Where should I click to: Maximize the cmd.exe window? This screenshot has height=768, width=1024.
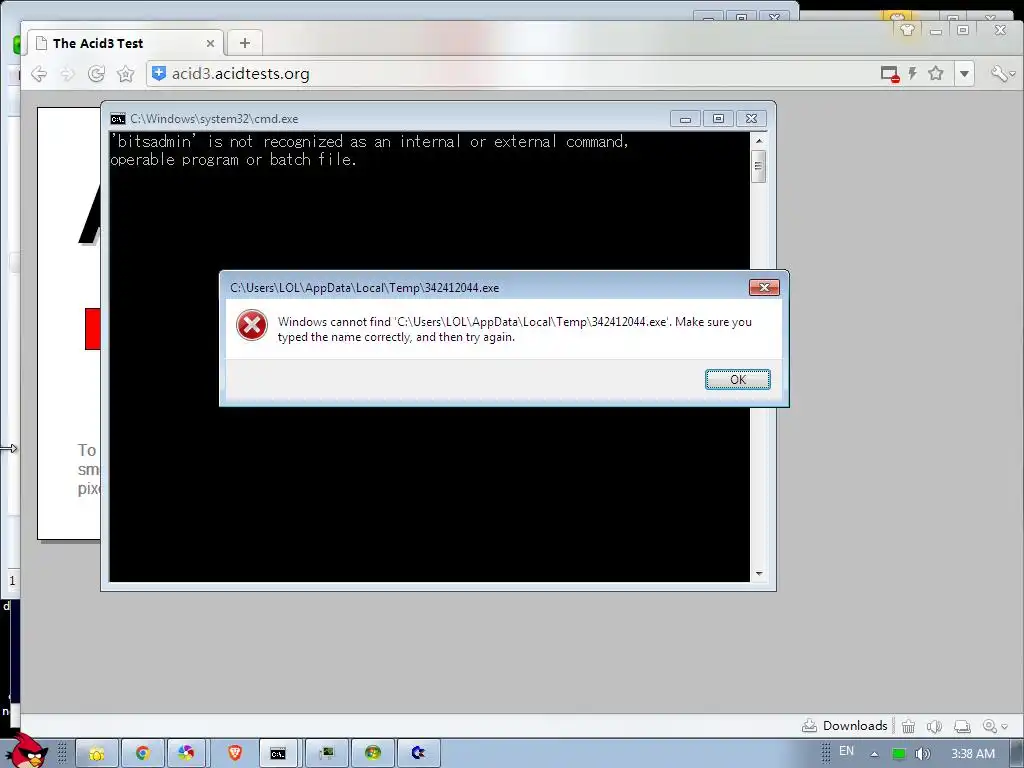718,119
